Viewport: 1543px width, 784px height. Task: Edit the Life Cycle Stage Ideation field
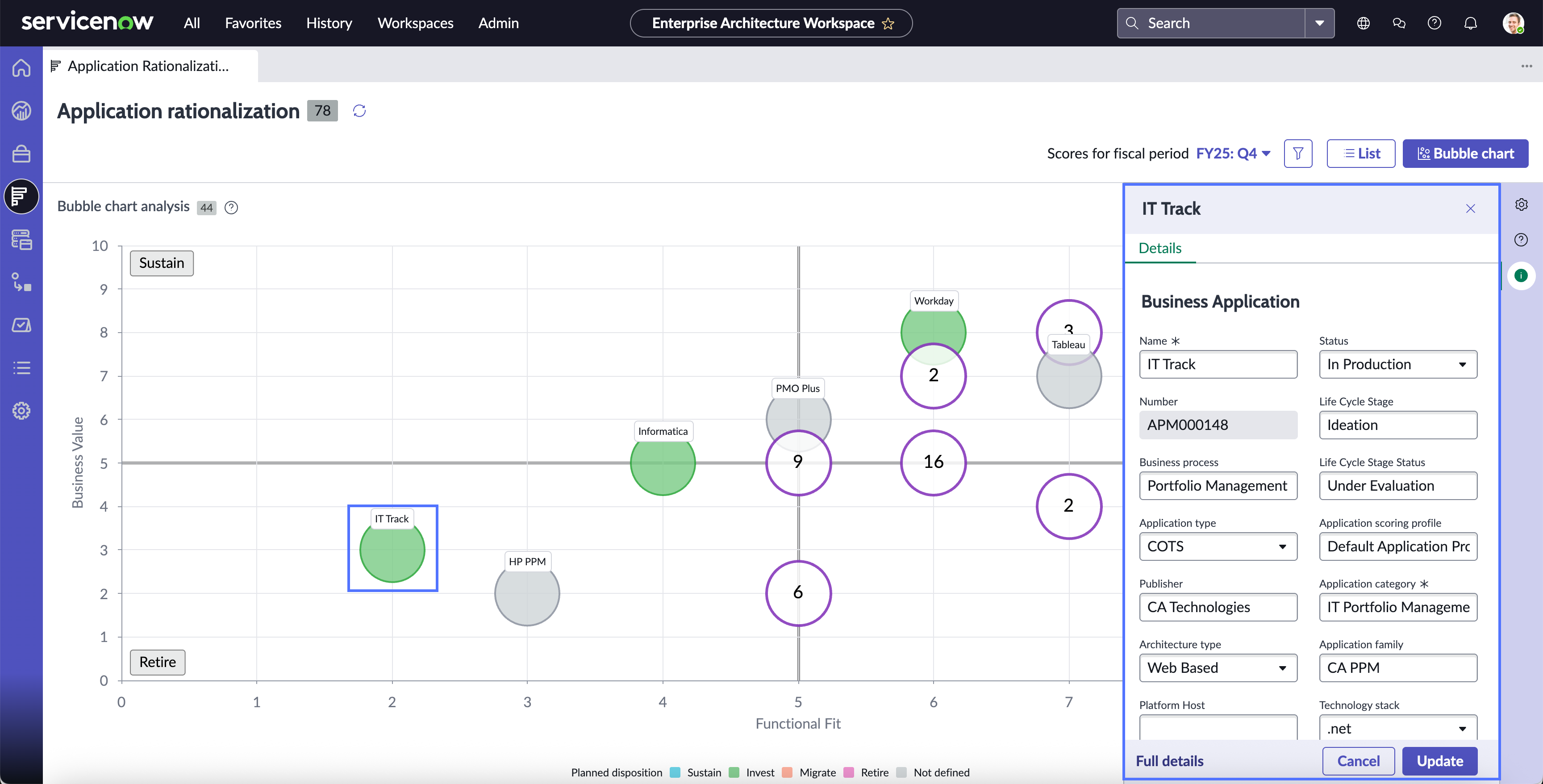[x=1398, y=425]
